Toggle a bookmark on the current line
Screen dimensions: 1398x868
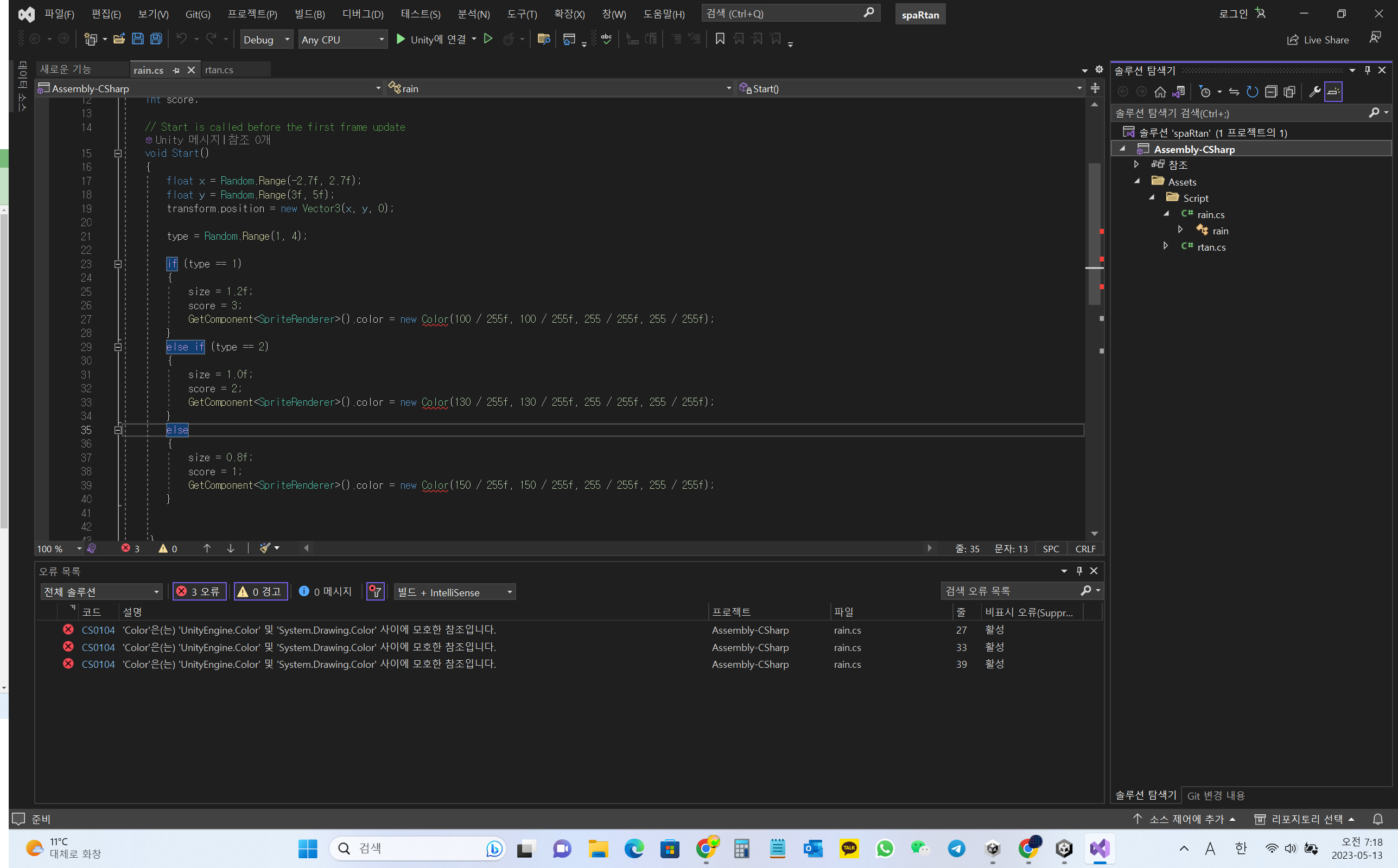click(720, 39)
